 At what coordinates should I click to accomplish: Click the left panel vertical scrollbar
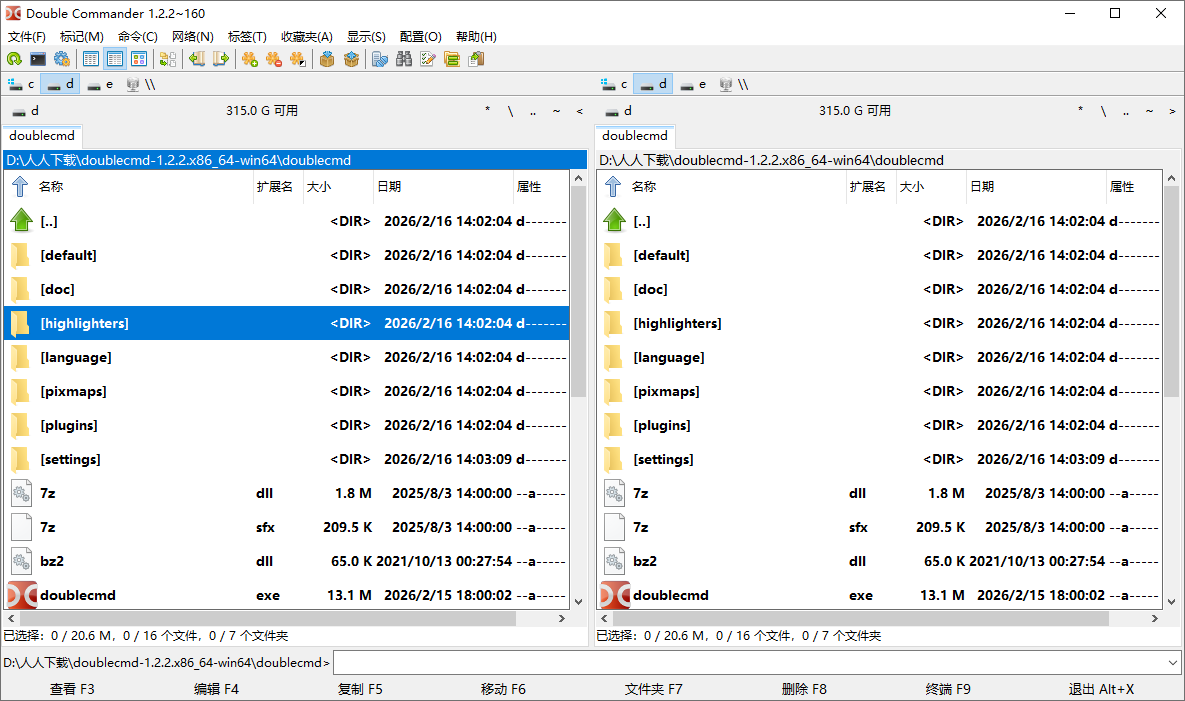578,400
